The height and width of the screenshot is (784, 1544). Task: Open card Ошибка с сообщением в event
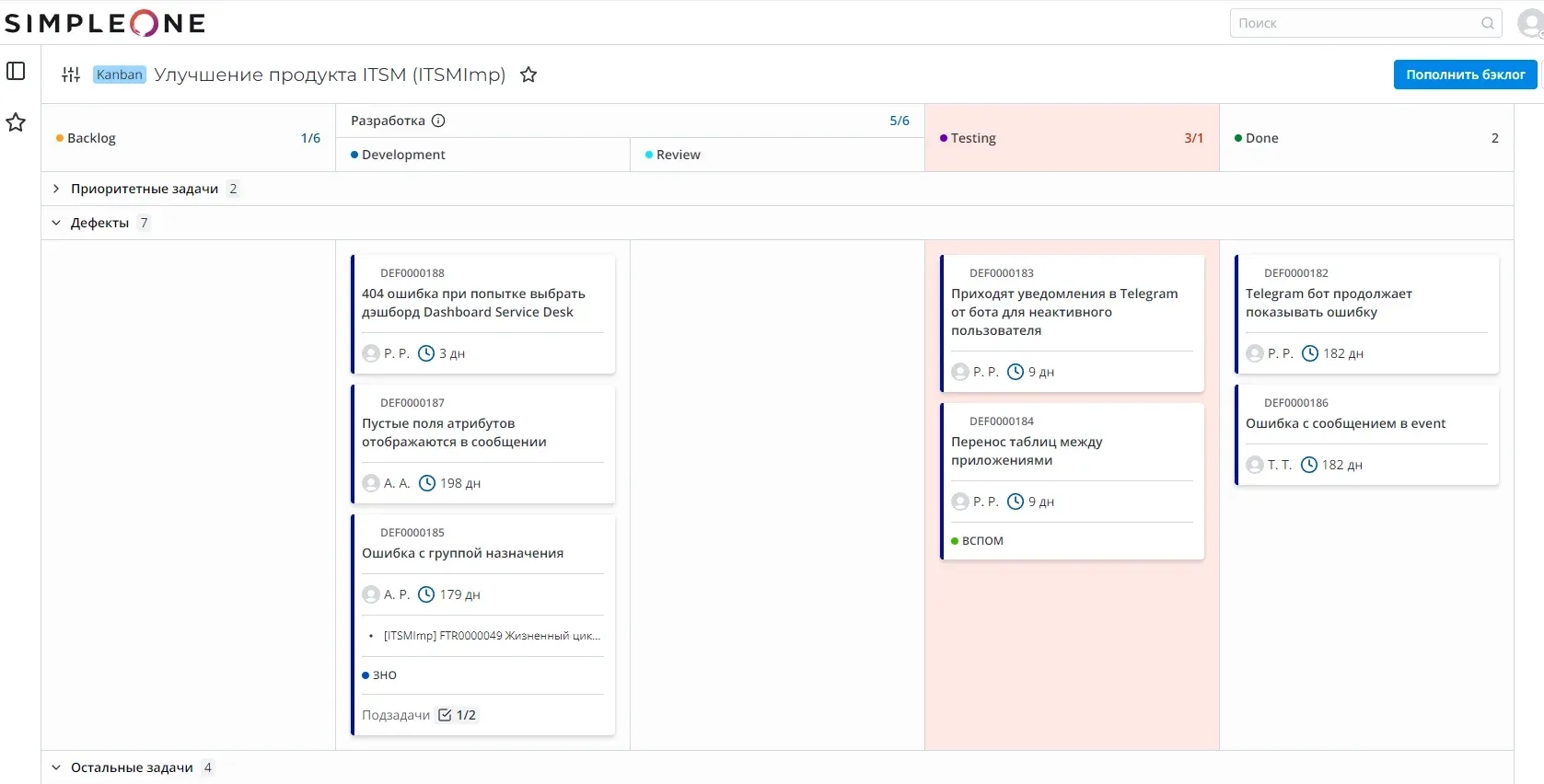tap(1367, 434)
